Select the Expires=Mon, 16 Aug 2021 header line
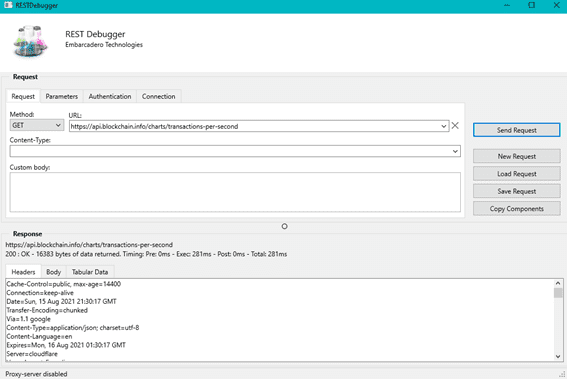Screen dimensions: 567x379 click(x=66, y=345)
